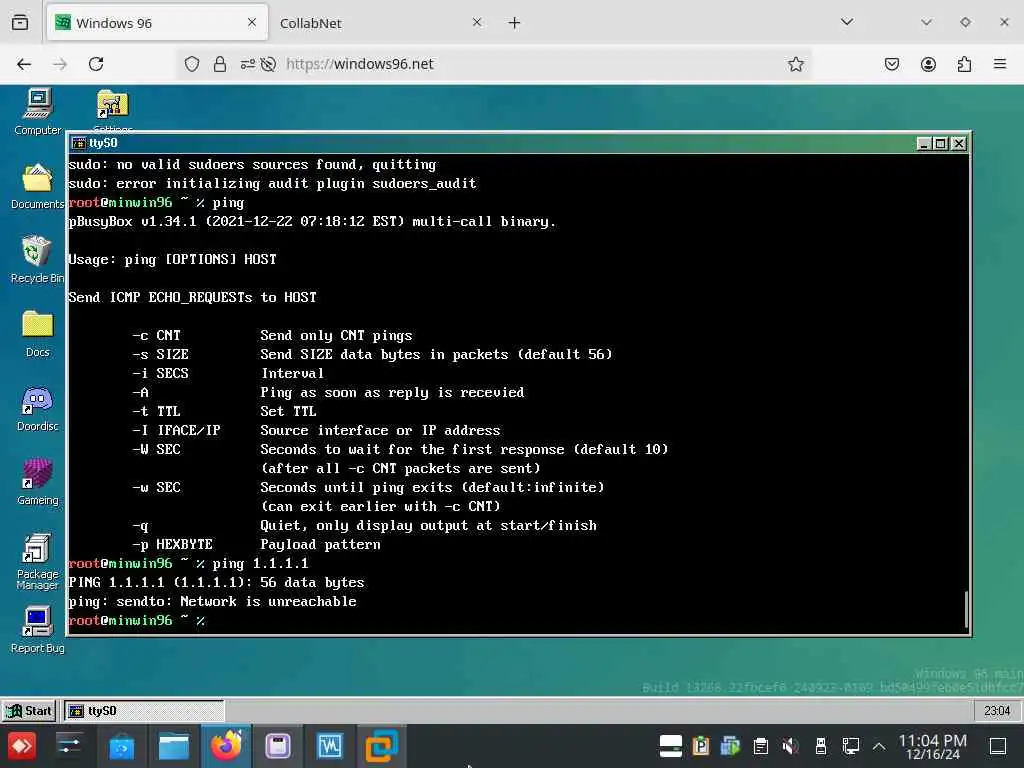Screen dimensions: 1024x768
Task: Click the show desktop button
Action: coord(998,745)
